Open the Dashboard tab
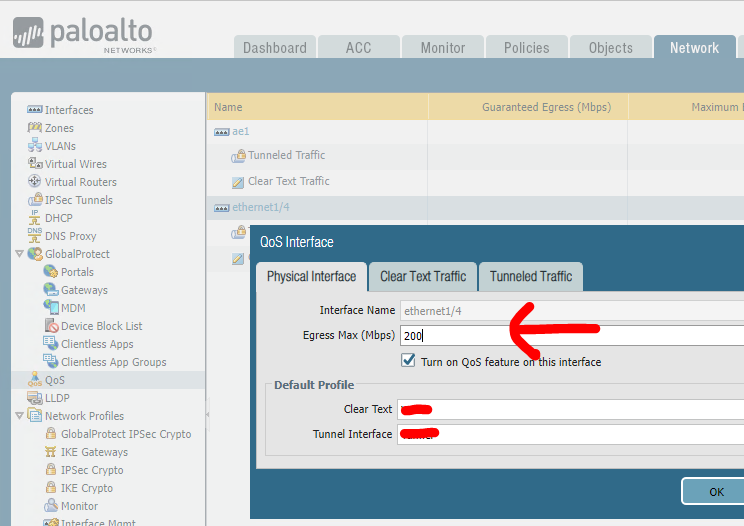 [x=275, y=47]
